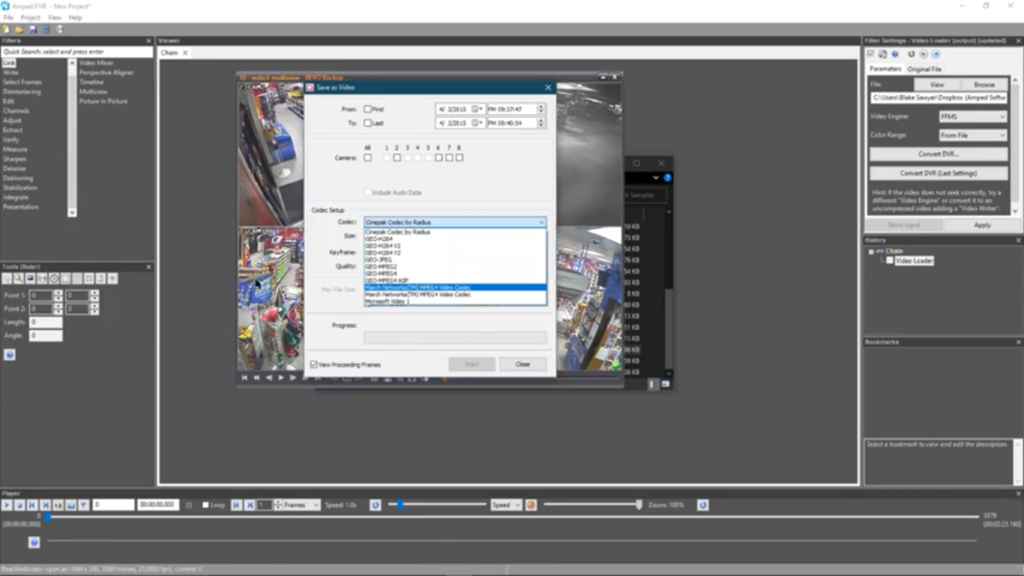
Task: Click Close button in Save as Video dialog
Action: [522, 364]
